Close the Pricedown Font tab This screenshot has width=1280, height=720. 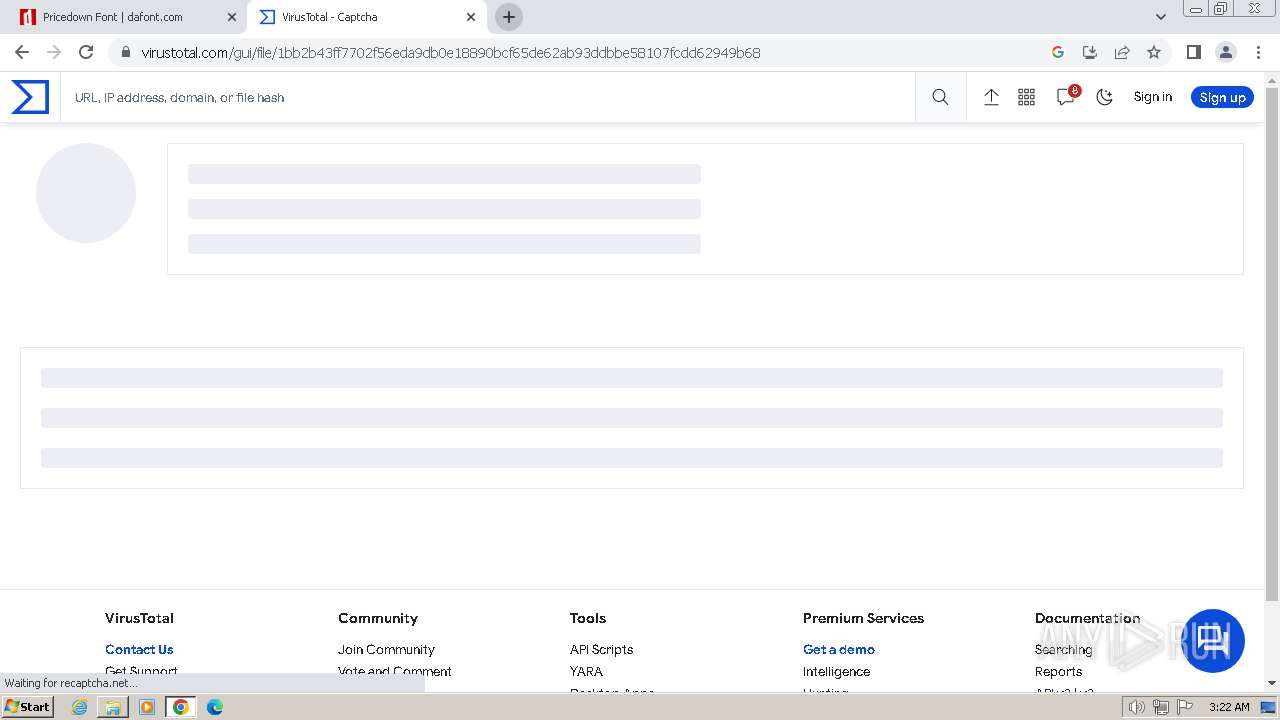[x=232, y=17]
